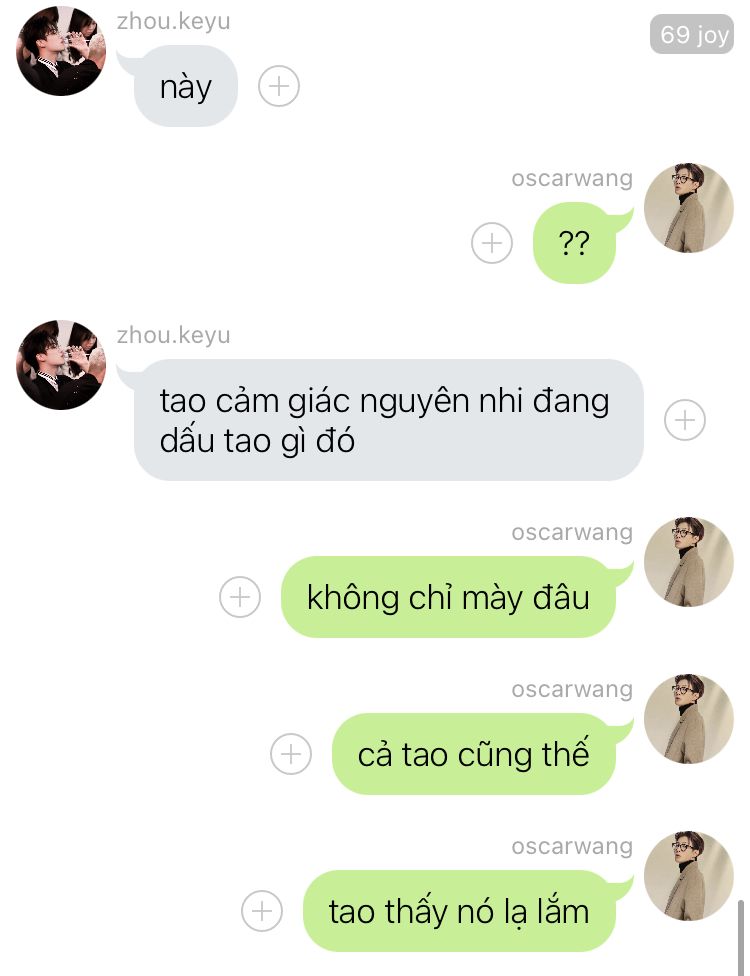Click oscarwang username above "??" message
The image size is (750, 976).
(x=572, y=178)
